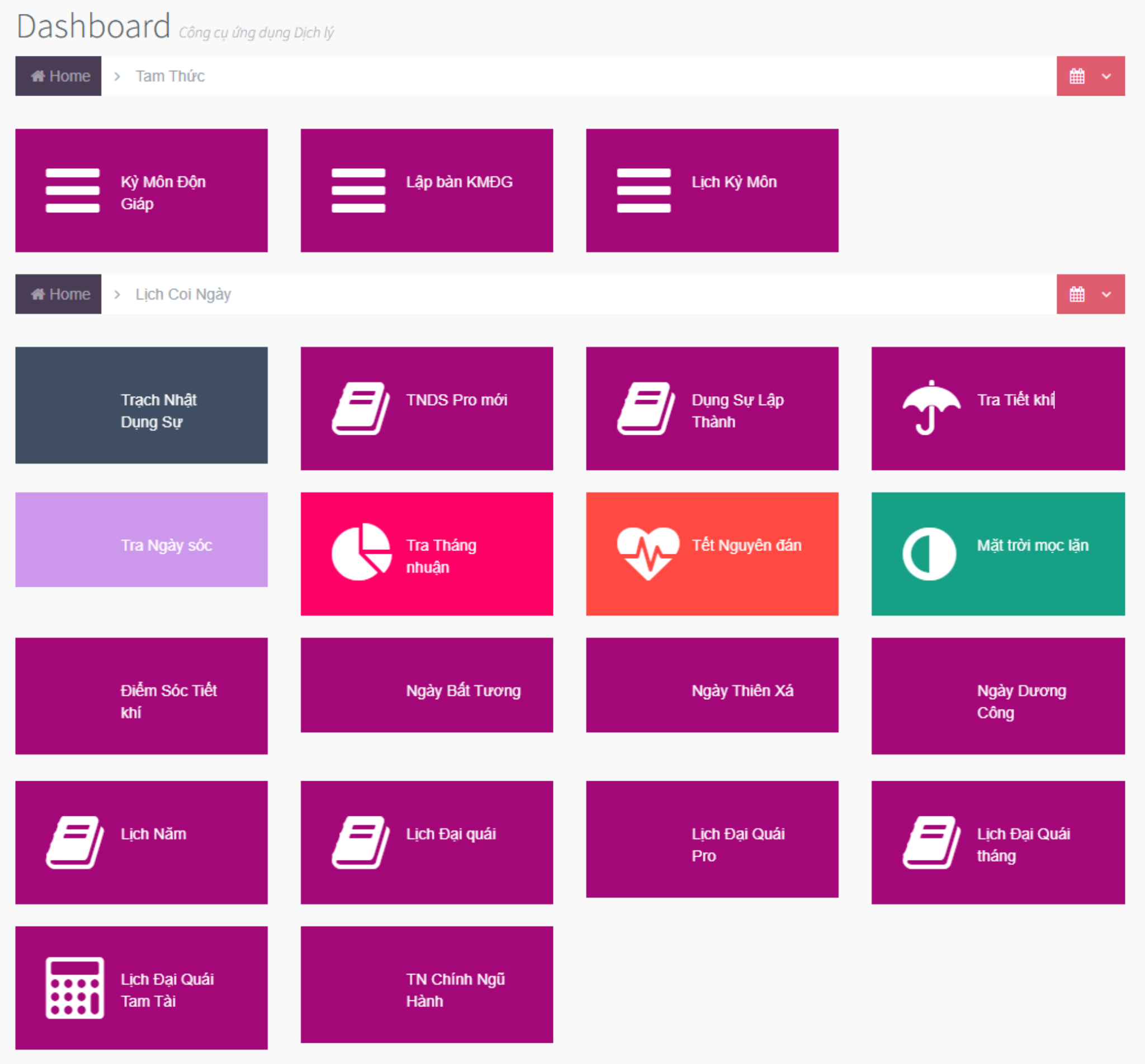Click the 'Lịch Năm' label
This screenshot has height=1064, width=1145.
click(153, 834)
